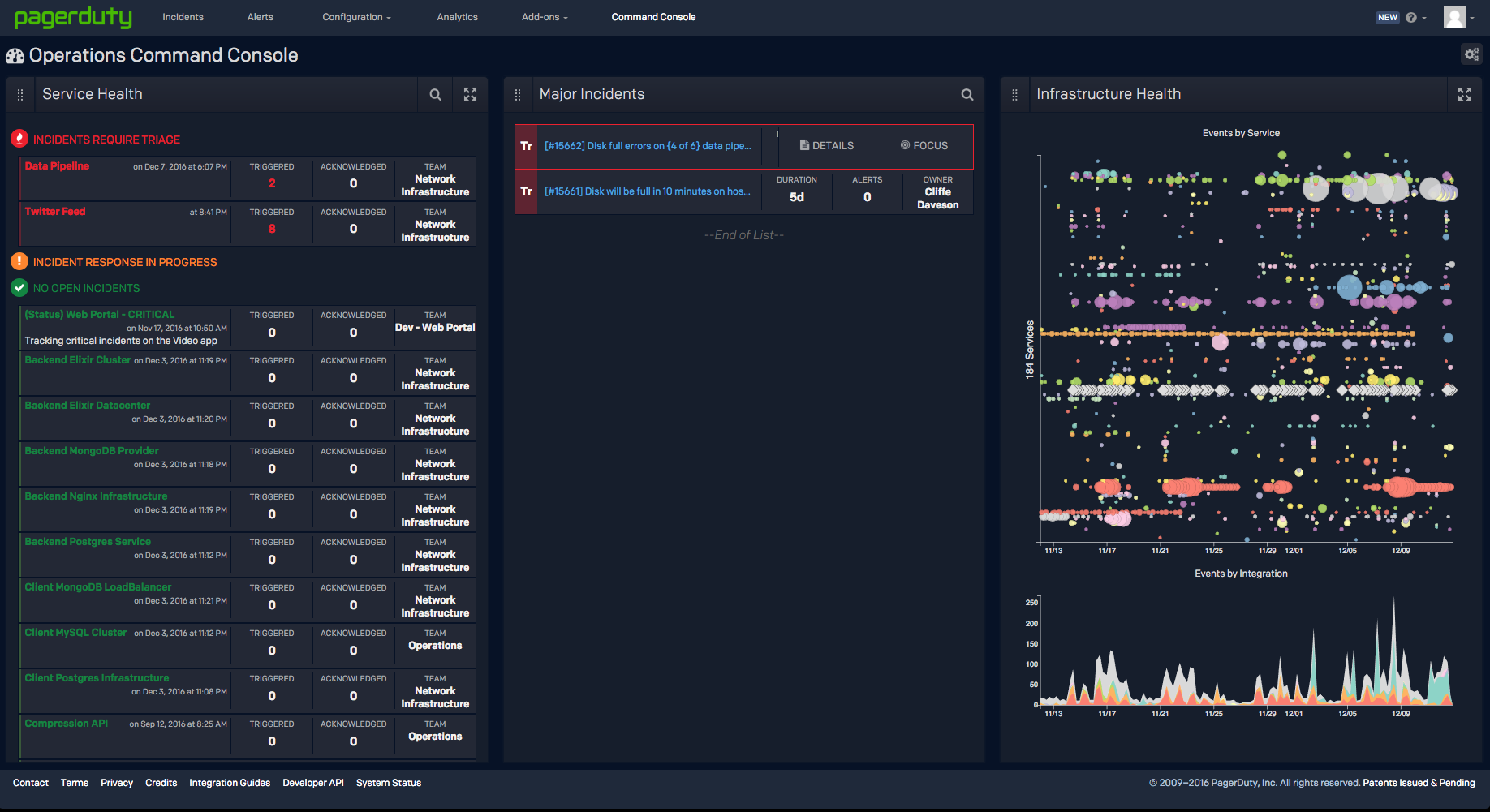Expand Service Health panel to fullscreen
The width and height of the screenshot is (1490, 812).
coord(470,94)
